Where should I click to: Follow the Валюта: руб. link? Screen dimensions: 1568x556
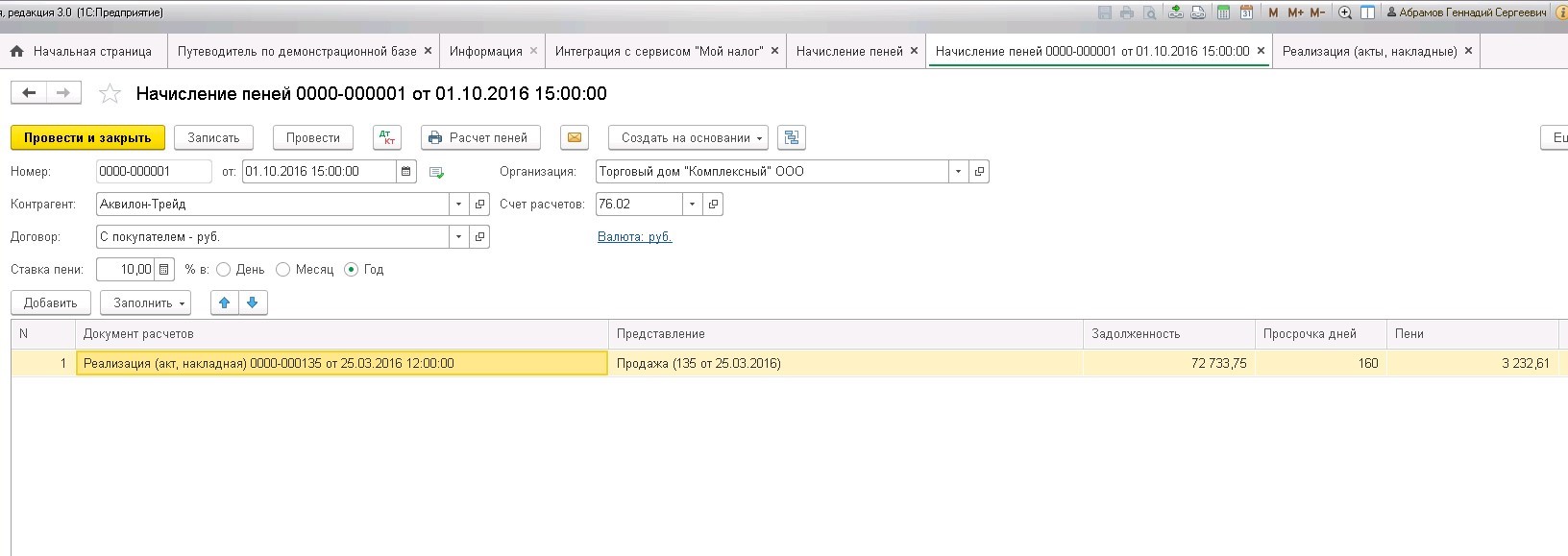tap(634, 236)
